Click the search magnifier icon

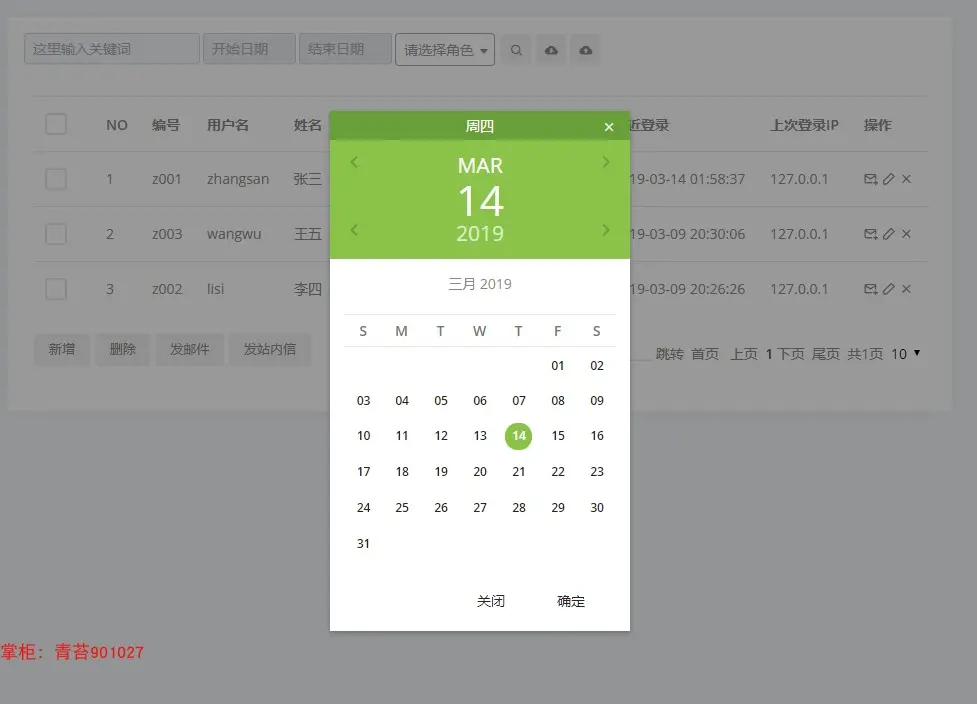517,50
